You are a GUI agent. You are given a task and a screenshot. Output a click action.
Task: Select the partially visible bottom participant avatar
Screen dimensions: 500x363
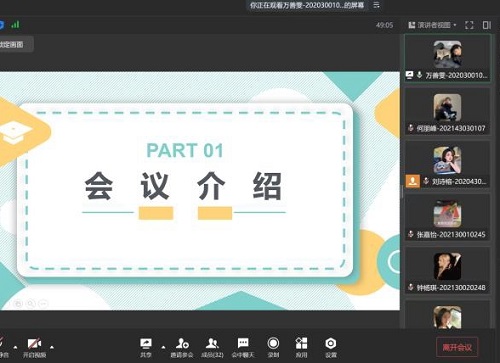tap(447, 317)
